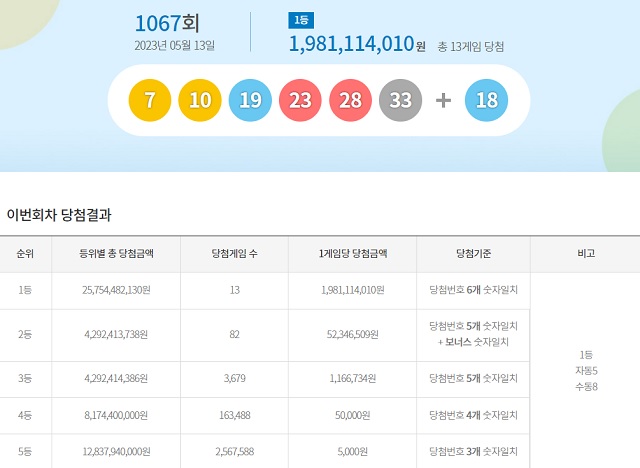Click the 순위 column header
640x468 pixels.
(25, 254)
